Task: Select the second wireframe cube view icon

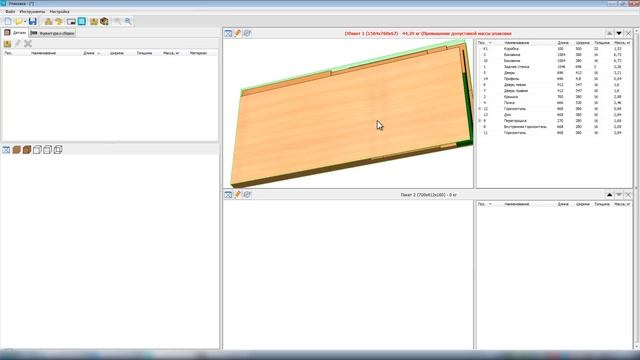Action: [48, 150]
